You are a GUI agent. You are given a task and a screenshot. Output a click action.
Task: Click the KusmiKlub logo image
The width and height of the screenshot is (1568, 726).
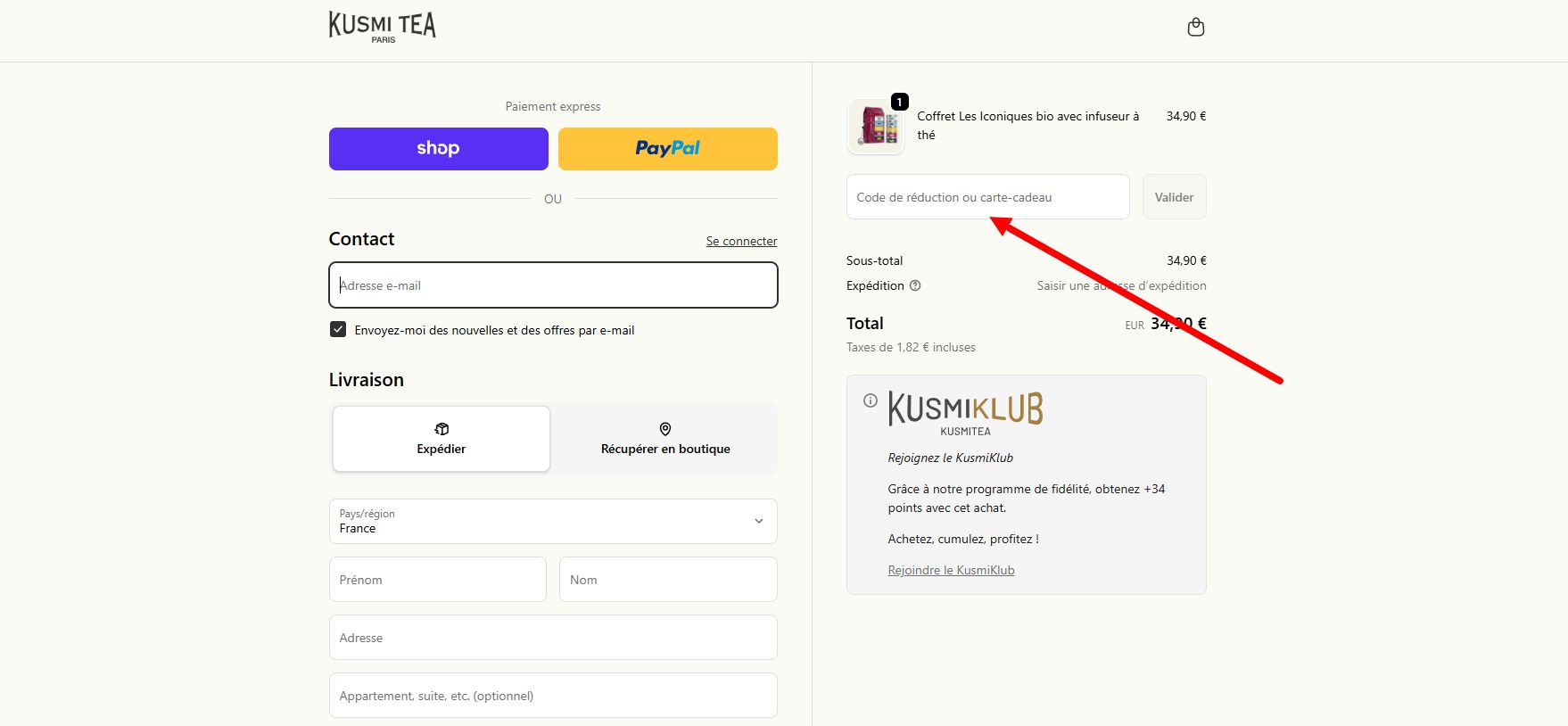coord(965,414)
